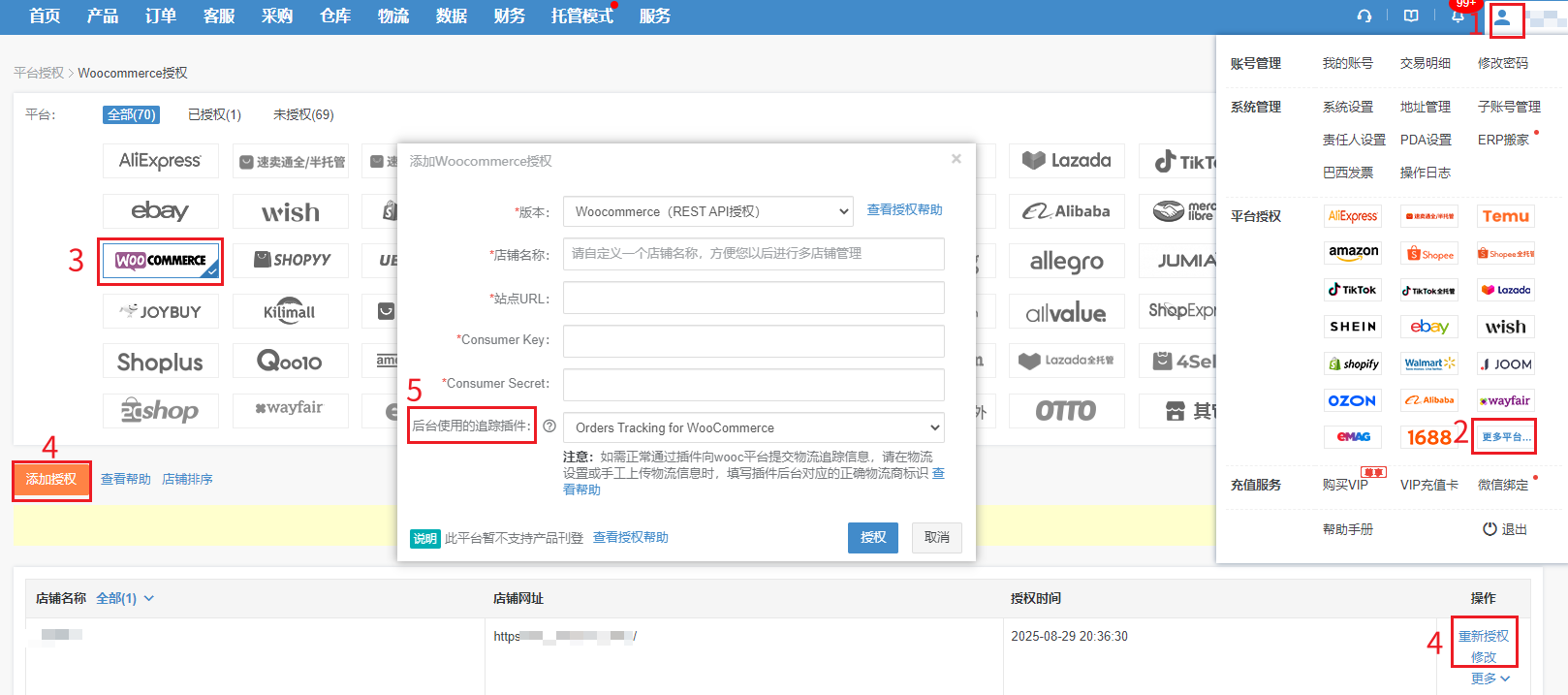Click the help book icon in header
Image resolution: width=1568 pixels, height=695 pixels.
click(x=1411, y=16)
